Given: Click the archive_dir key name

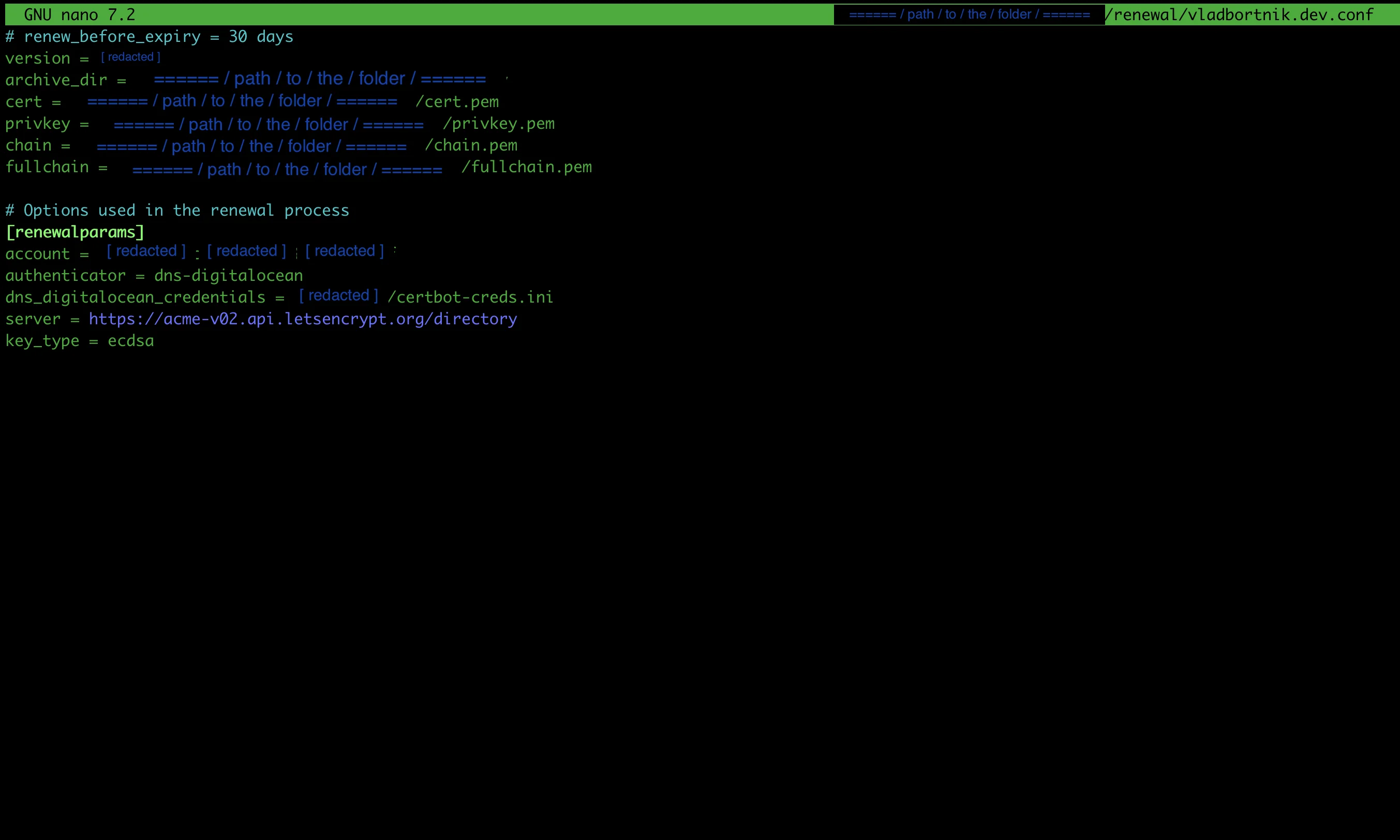Looking at the screenshot, I should pos(56,80).
